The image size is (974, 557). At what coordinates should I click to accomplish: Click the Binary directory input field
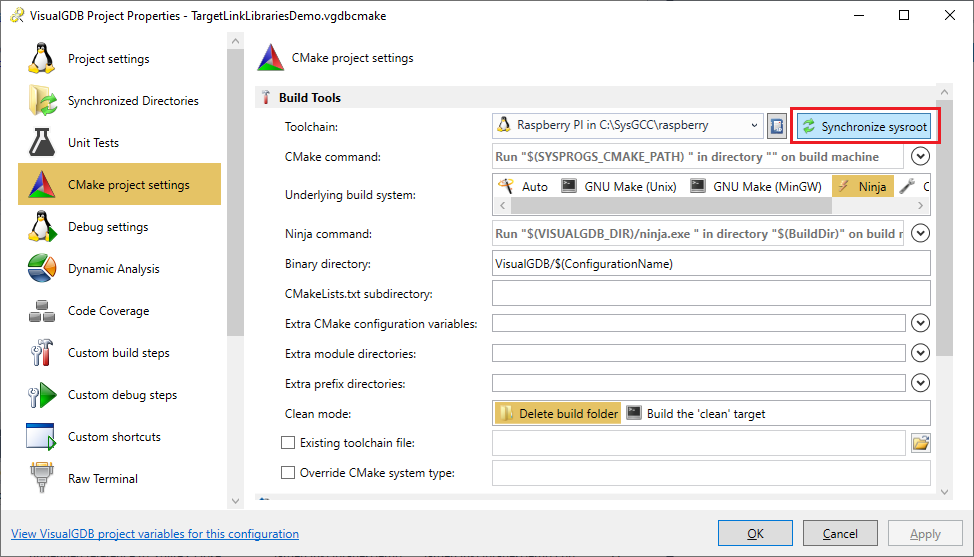(x=711, y=263)
